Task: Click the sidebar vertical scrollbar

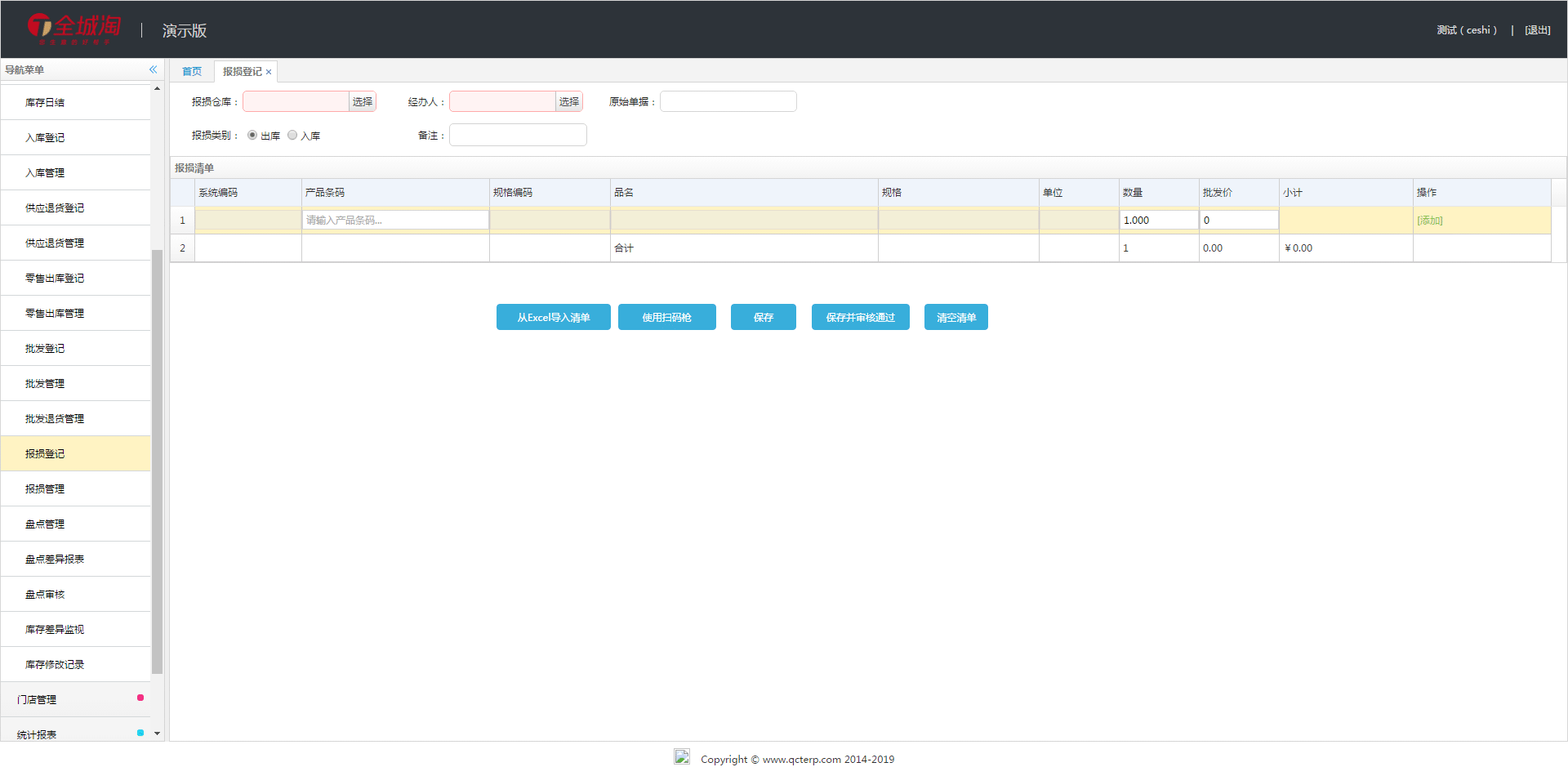Action: click(157, 457)
